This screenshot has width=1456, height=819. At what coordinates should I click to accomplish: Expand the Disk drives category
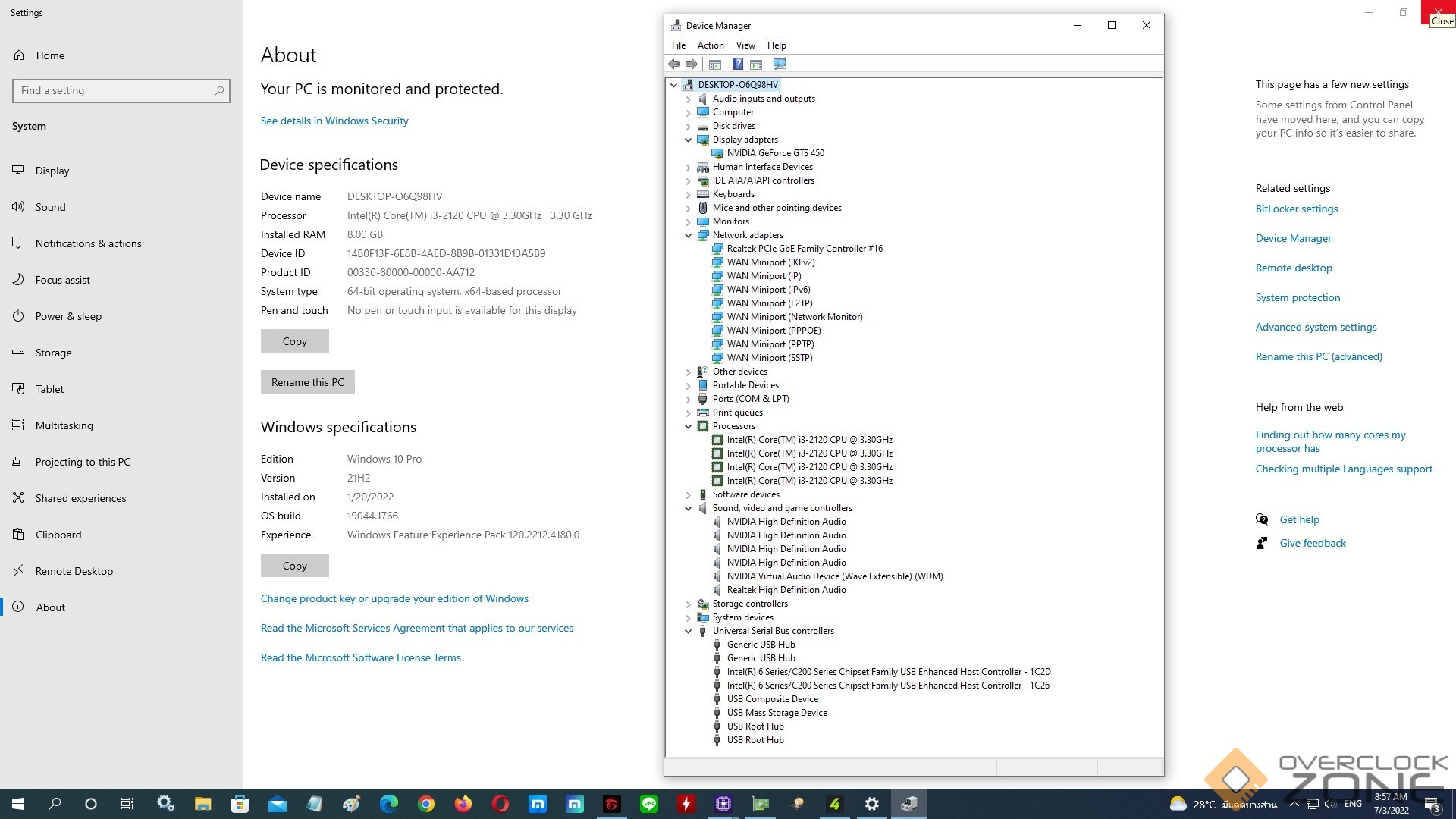[688, 126]
